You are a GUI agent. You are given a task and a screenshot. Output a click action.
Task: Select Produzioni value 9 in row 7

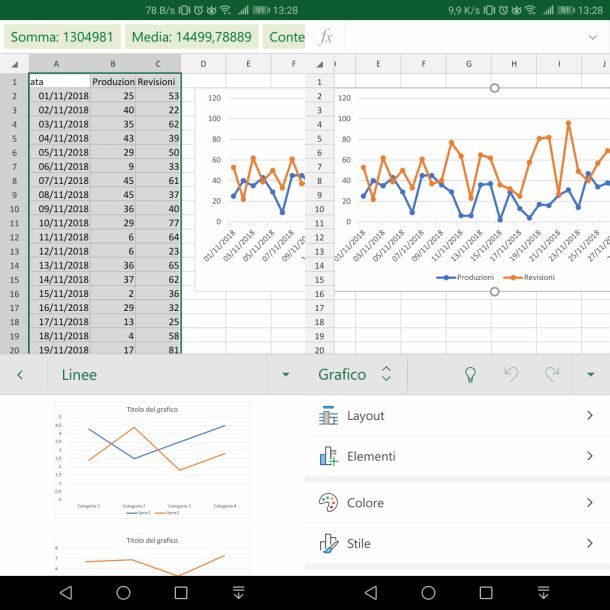pyautogui.click(x=113, y=167)
